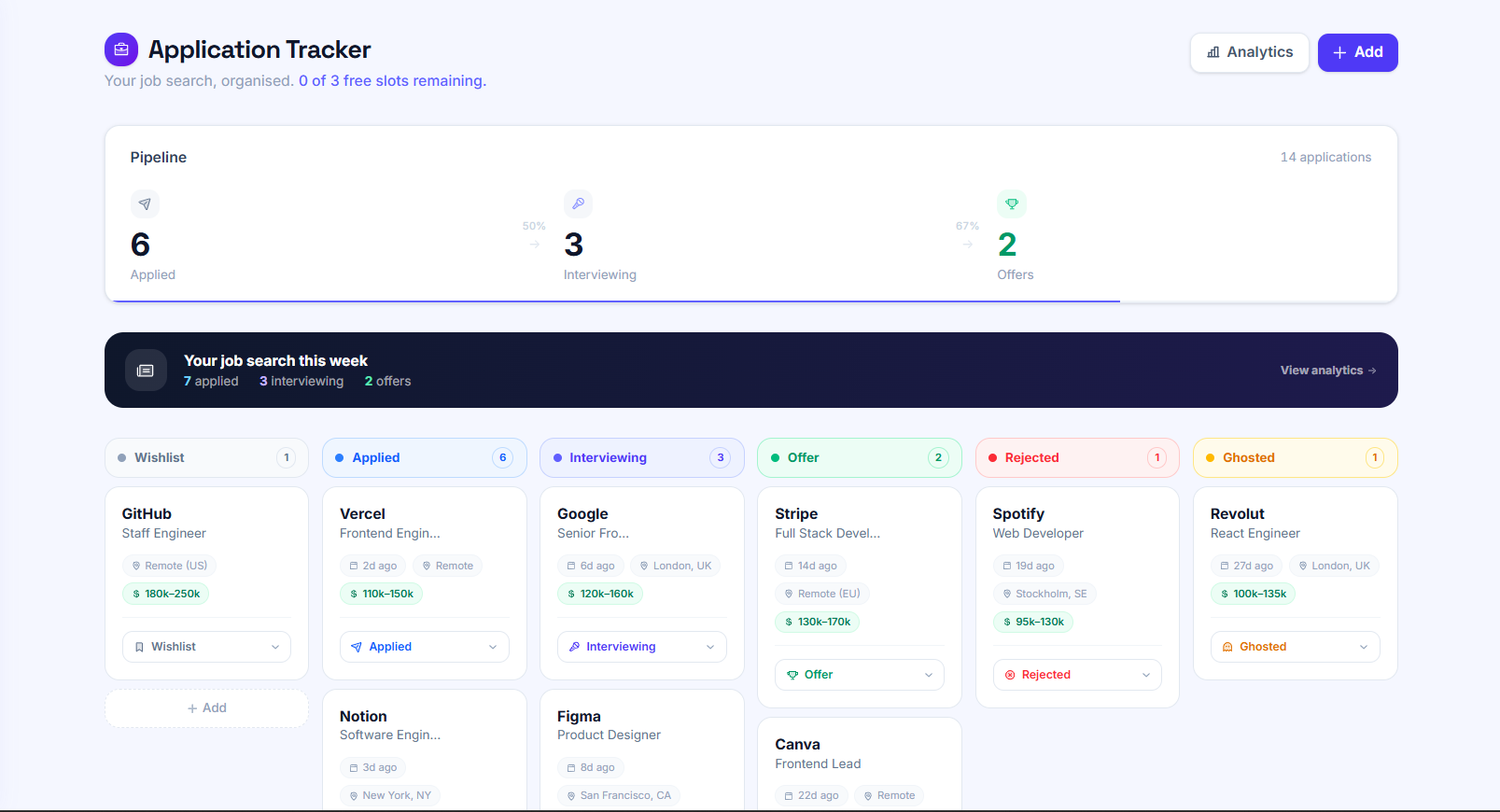The height and width of the screenshot is (812, 1500).
Task: Click 120k–160k salary tag on Google card
Action: click(600, 594)
